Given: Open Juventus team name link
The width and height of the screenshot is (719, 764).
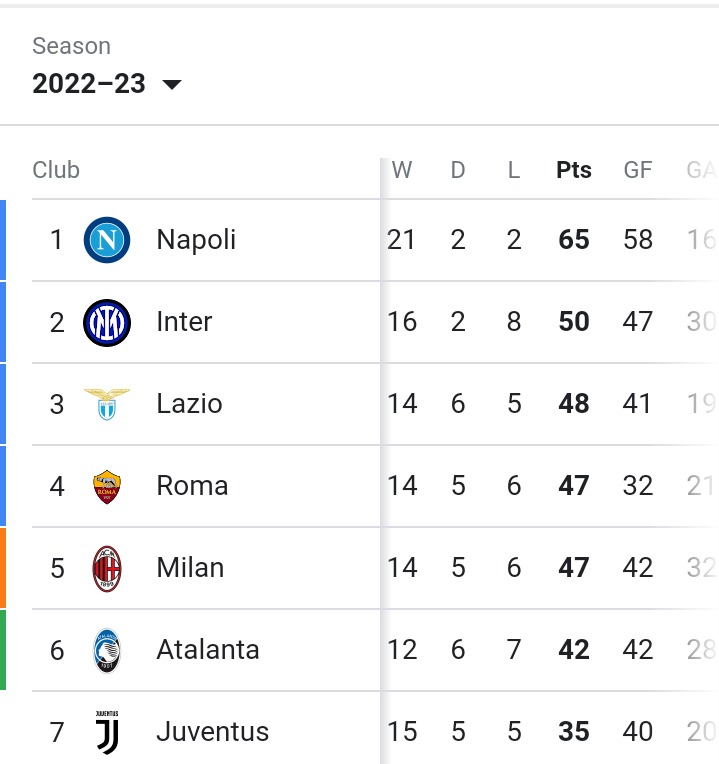Looking at the screenshot, I should (212, 732).
